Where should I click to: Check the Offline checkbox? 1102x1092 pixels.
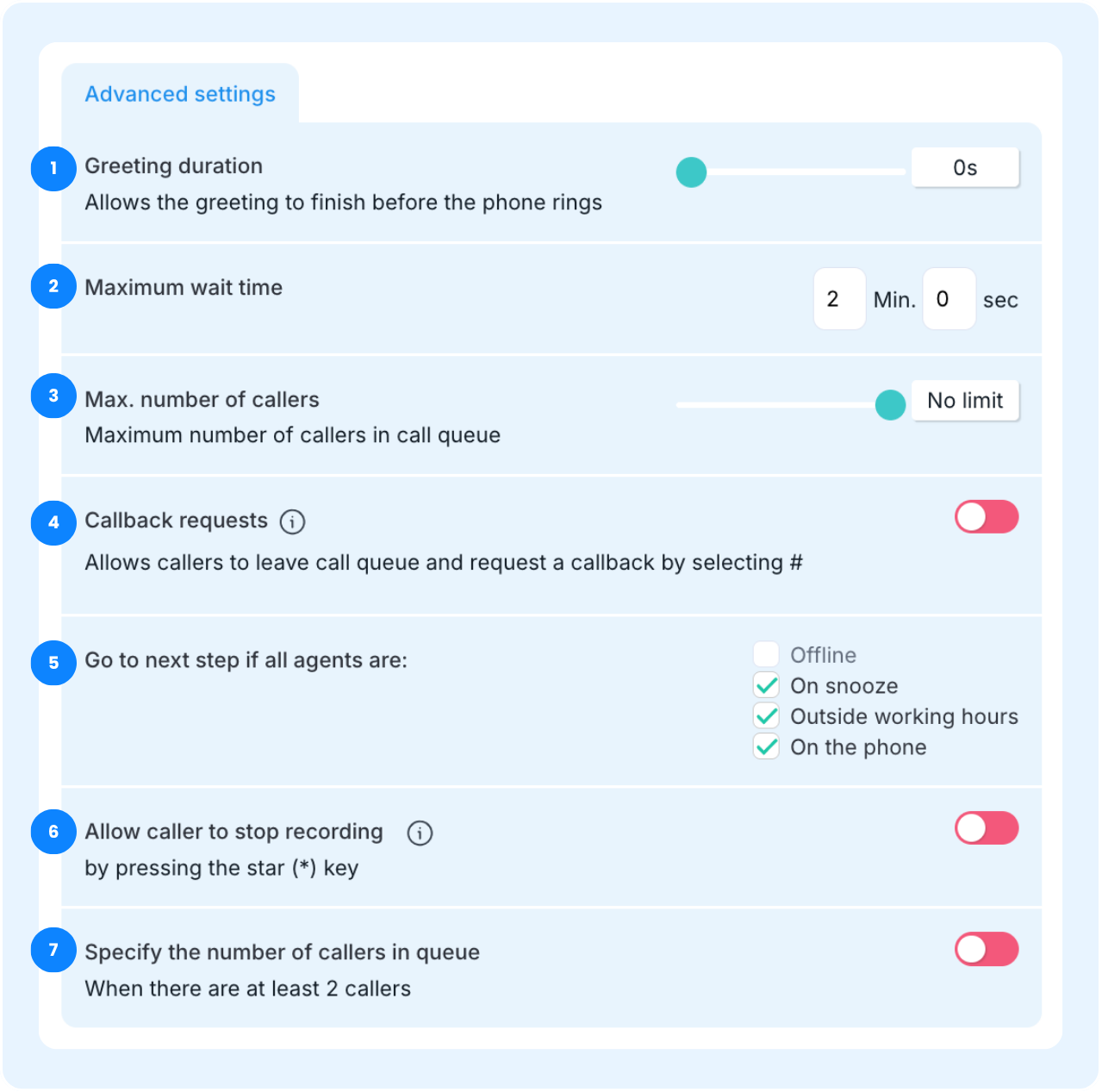click(x=766, y=654)
